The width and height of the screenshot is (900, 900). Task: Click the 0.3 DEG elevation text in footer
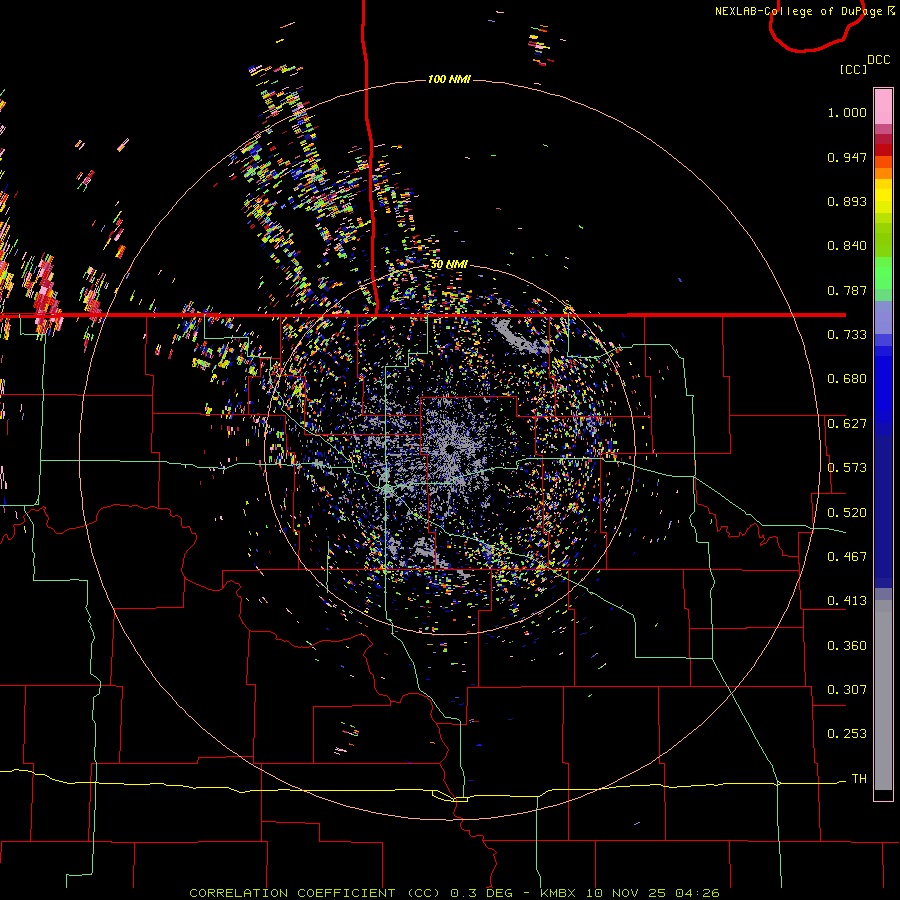481,893
